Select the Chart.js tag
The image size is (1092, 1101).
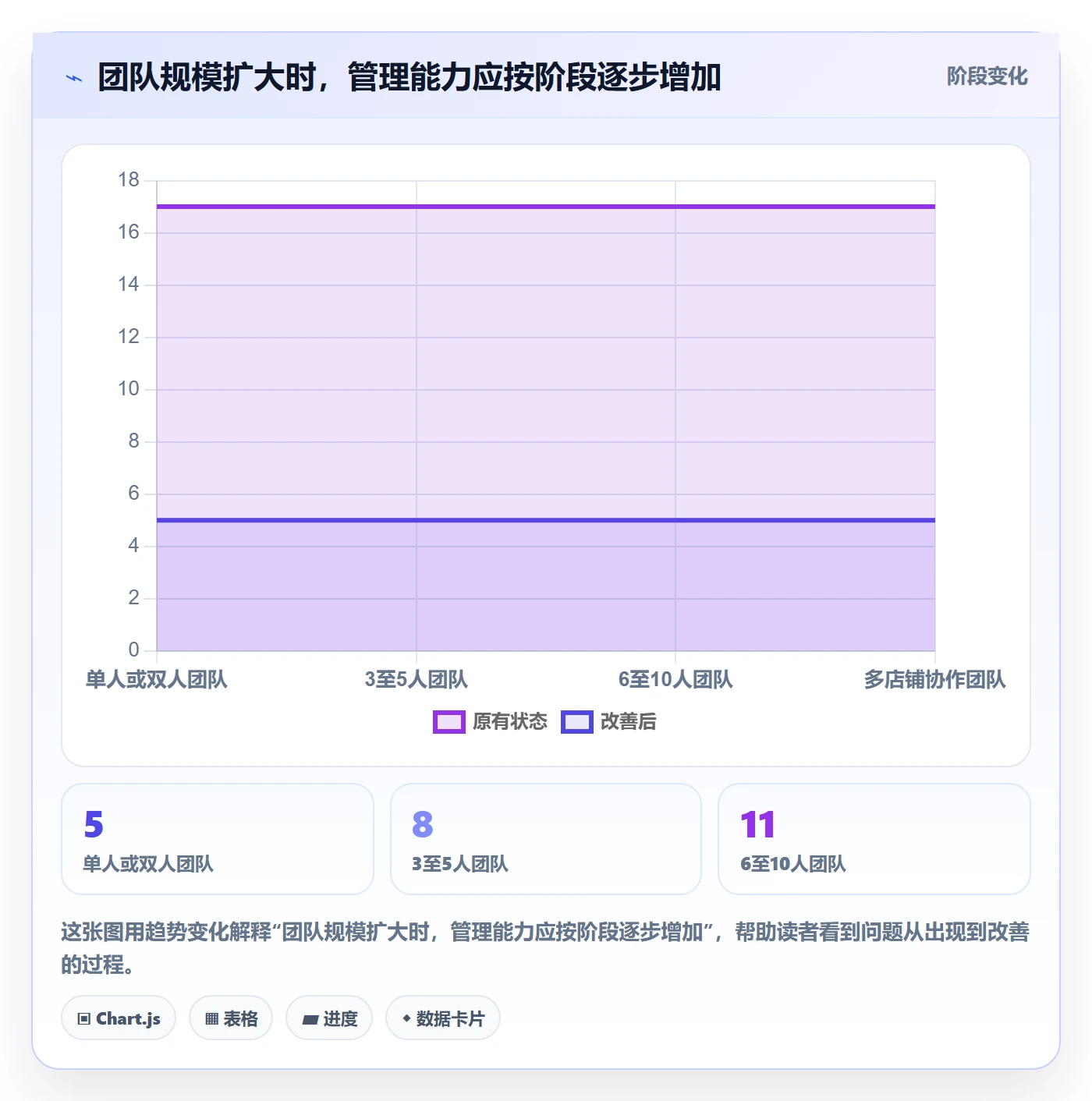119,1018
